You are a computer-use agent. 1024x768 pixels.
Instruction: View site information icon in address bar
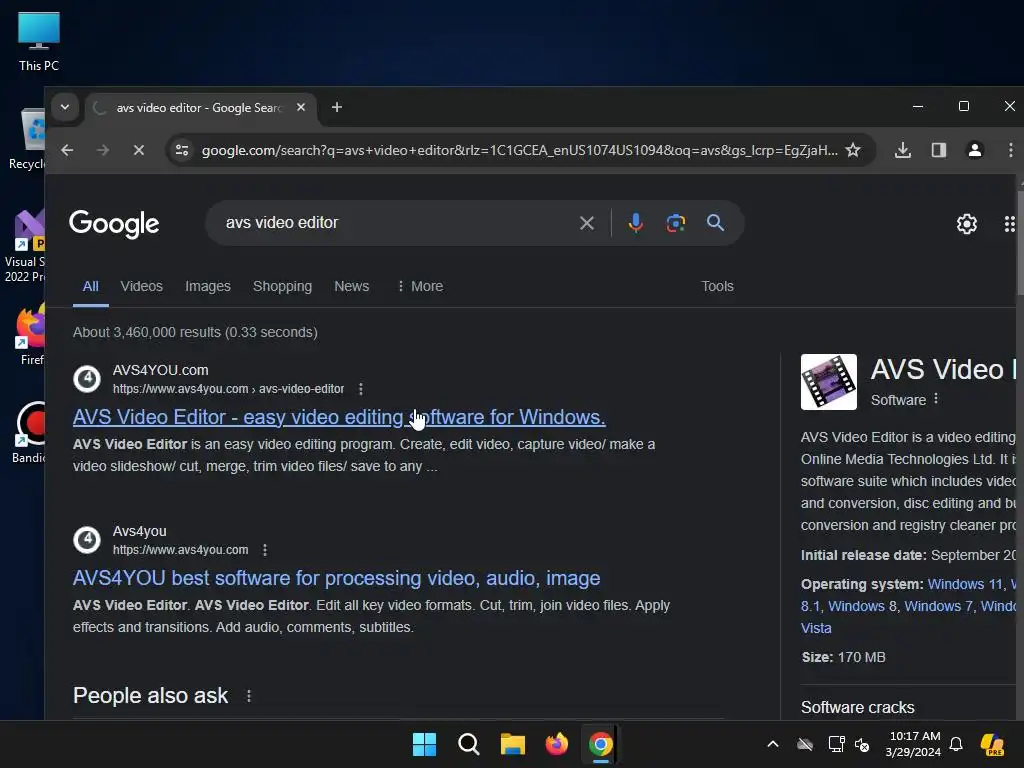coord(182,150)
